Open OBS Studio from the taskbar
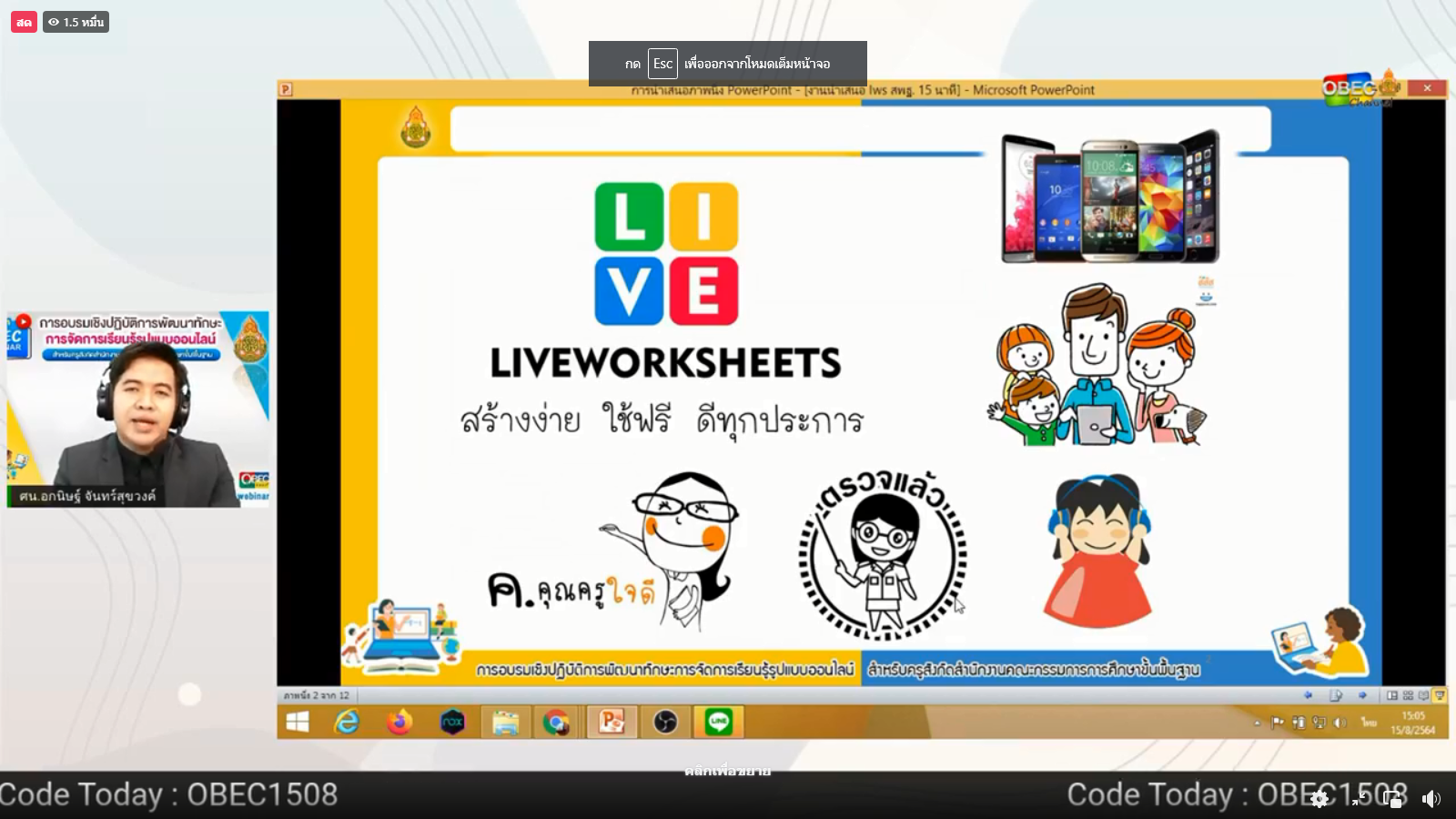This screenshot has height=819, width=1456. pos(665,723)
